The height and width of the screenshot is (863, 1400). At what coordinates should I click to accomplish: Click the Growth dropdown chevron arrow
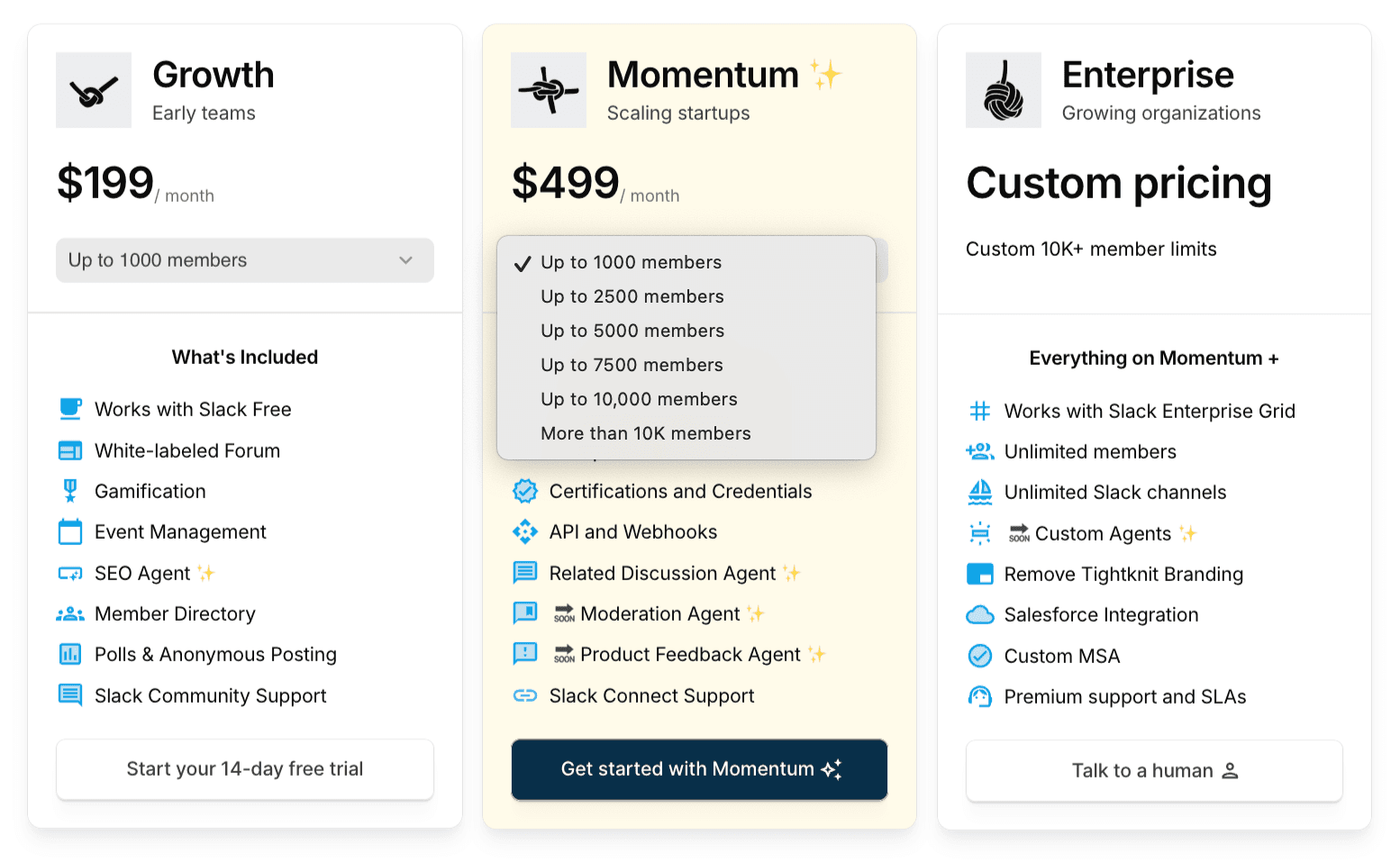pos(406,260)
